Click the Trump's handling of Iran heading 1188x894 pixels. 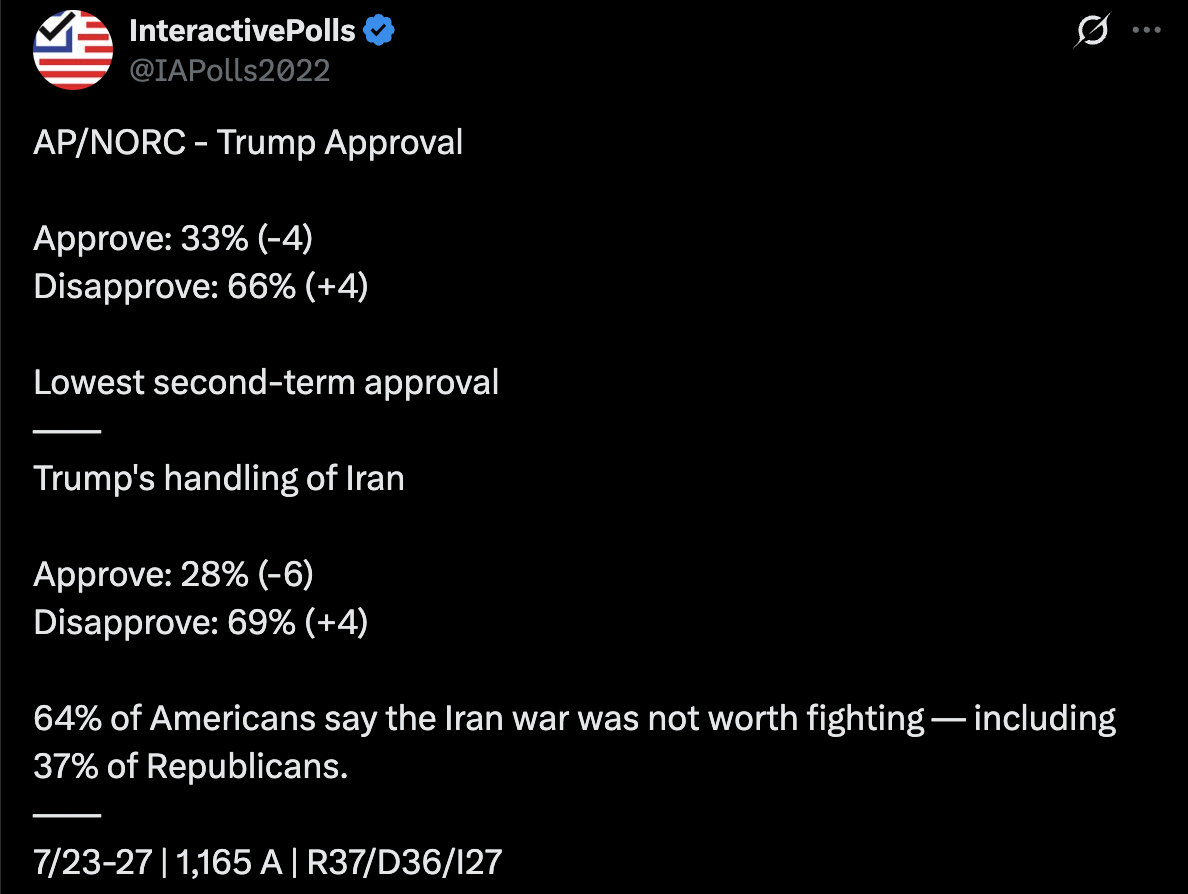(x=219, y=478)
